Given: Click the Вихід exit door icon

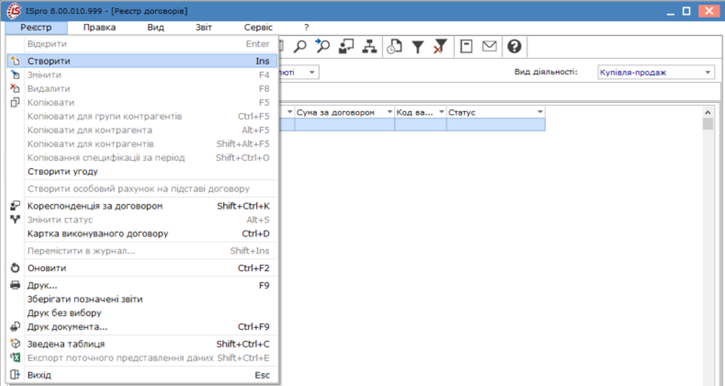Looking at the screenshot, I should pos(15,375).
